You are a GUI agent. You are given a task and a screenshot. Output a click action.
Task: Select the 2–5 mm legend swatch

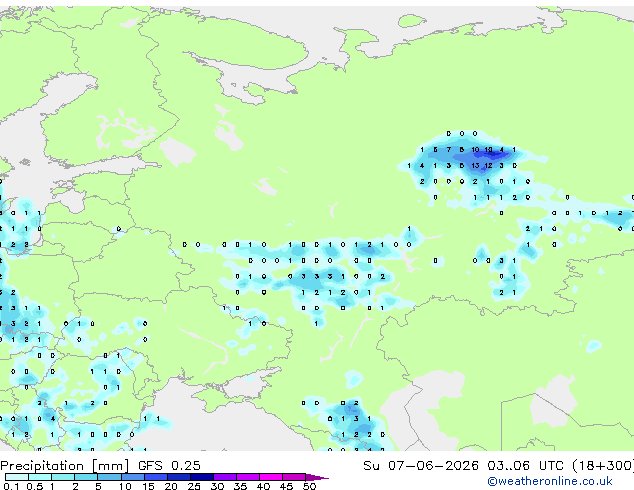[x=86, y=477]
